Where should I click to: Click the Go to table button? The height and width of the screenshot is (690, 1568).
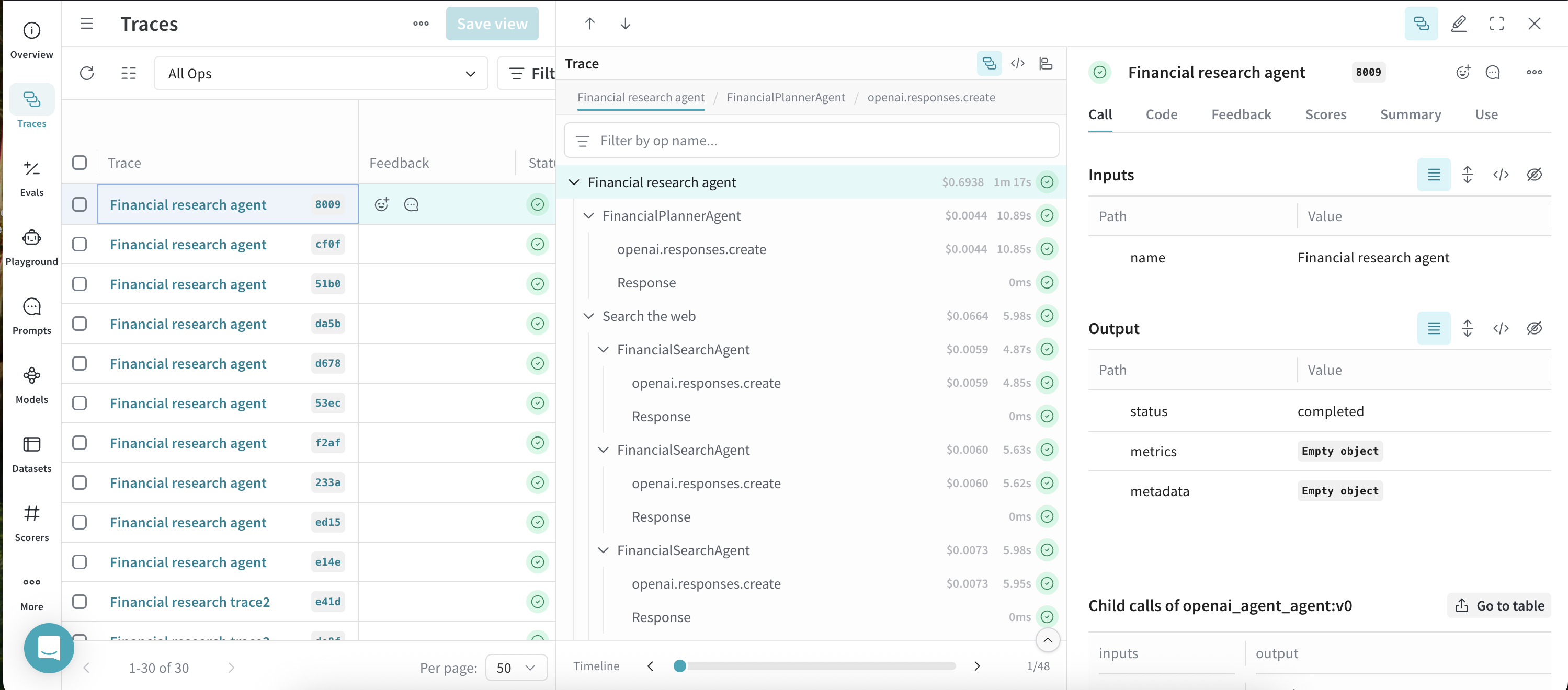tap(1499, 605)
